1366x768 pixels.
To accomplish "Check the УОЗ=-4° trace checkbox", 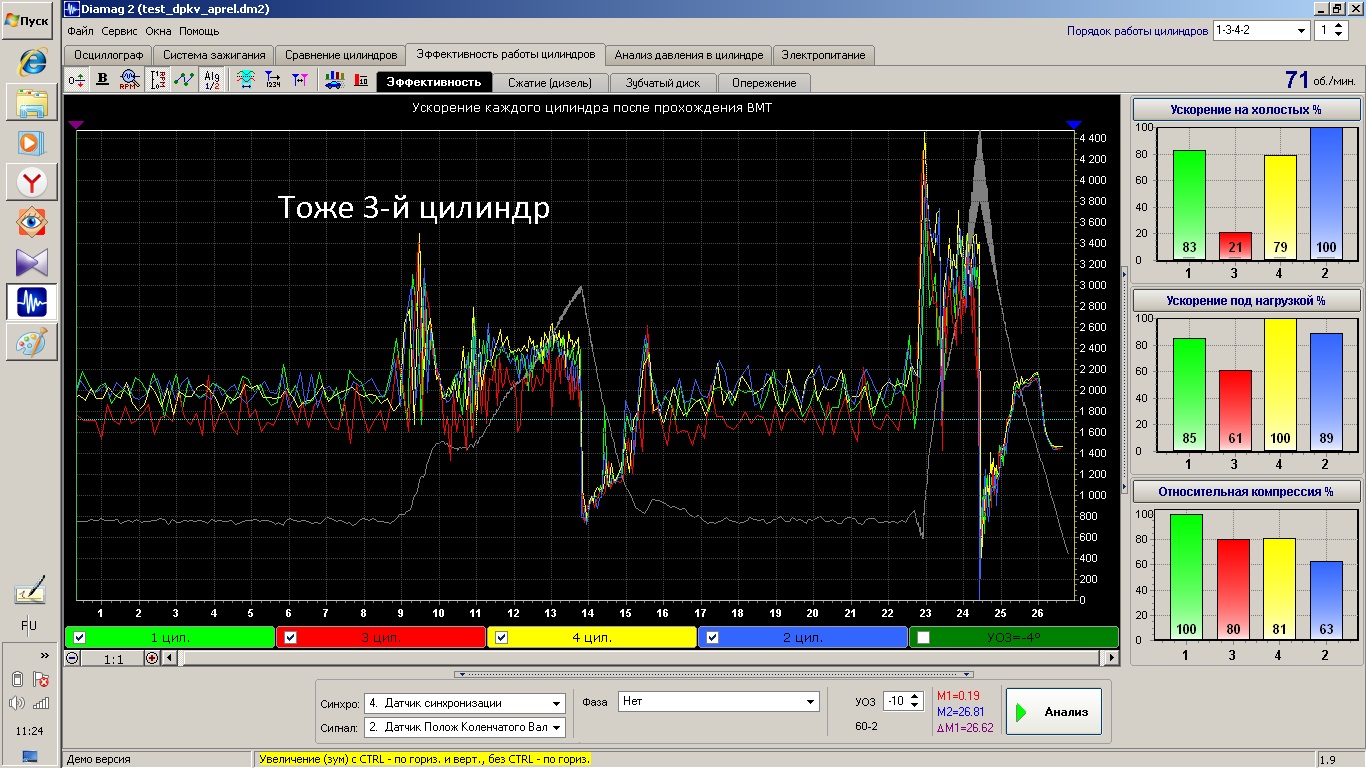I will click(x=924, y=637).
